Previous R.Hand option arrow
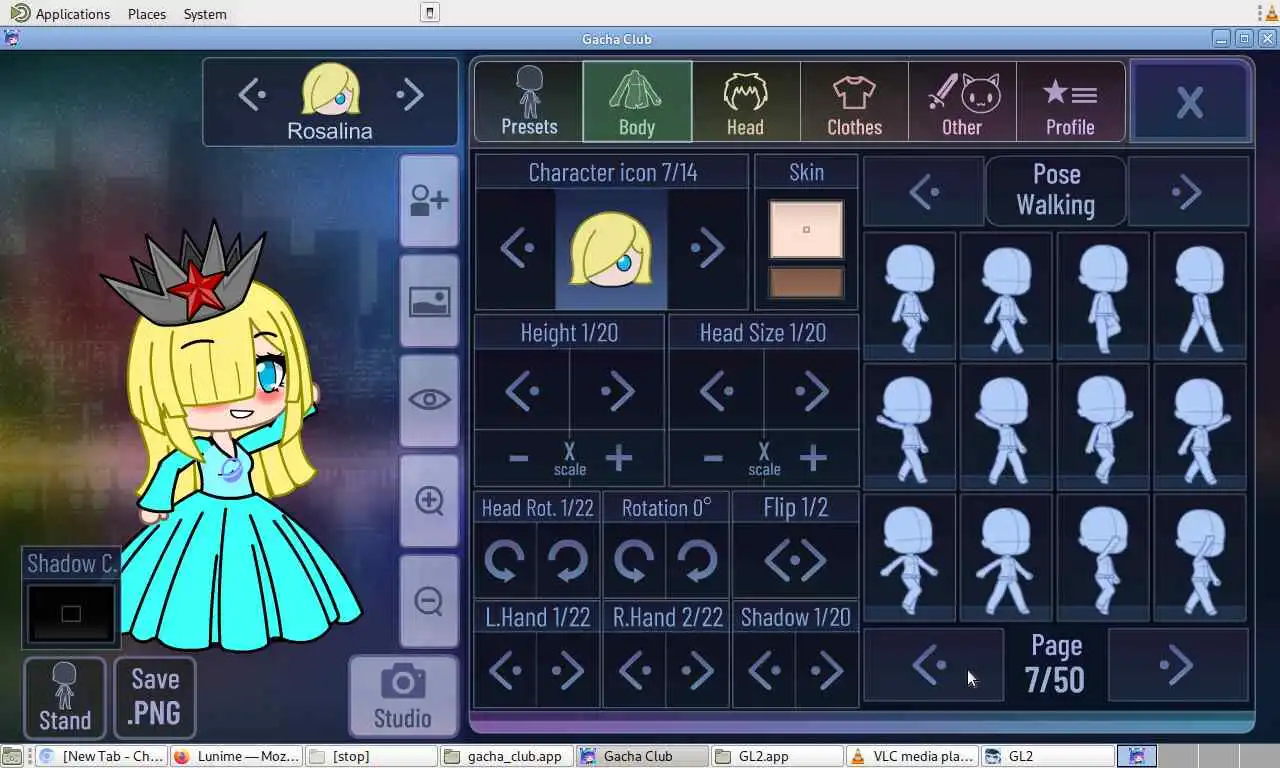 coord(634,671)
